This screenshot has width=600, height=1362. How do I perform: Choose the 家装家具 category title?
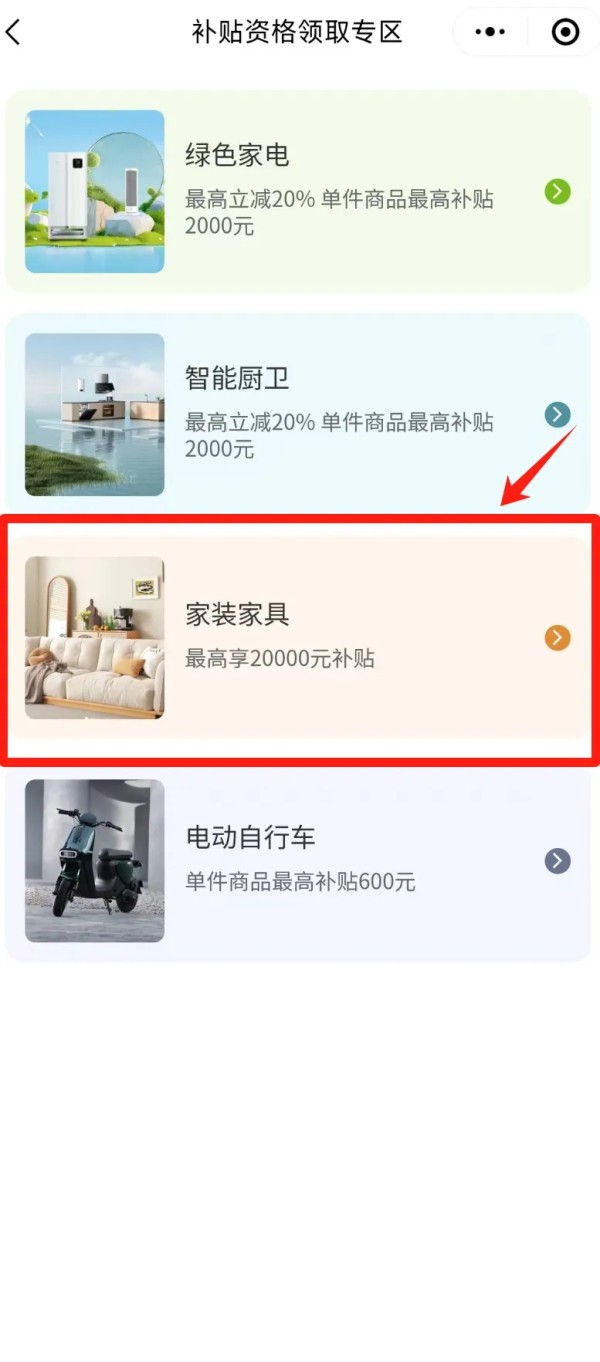pyautogui.click(x=237, y=613)
